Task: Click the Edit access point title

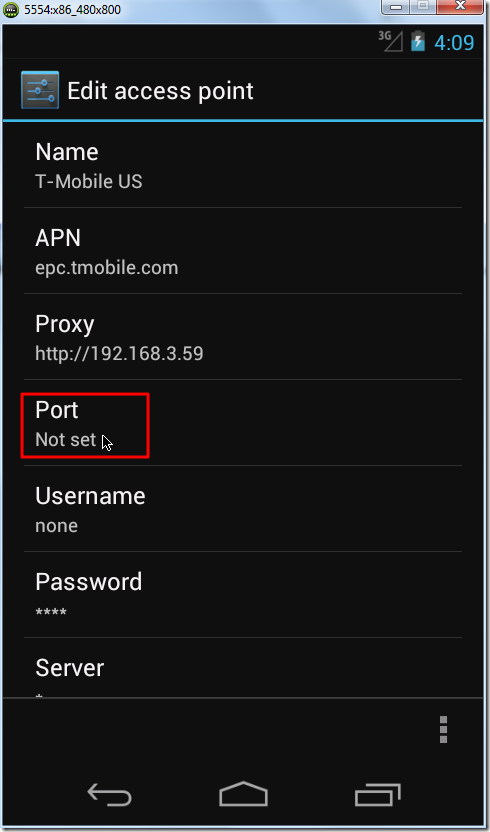Action: click(x=160, y=91)
